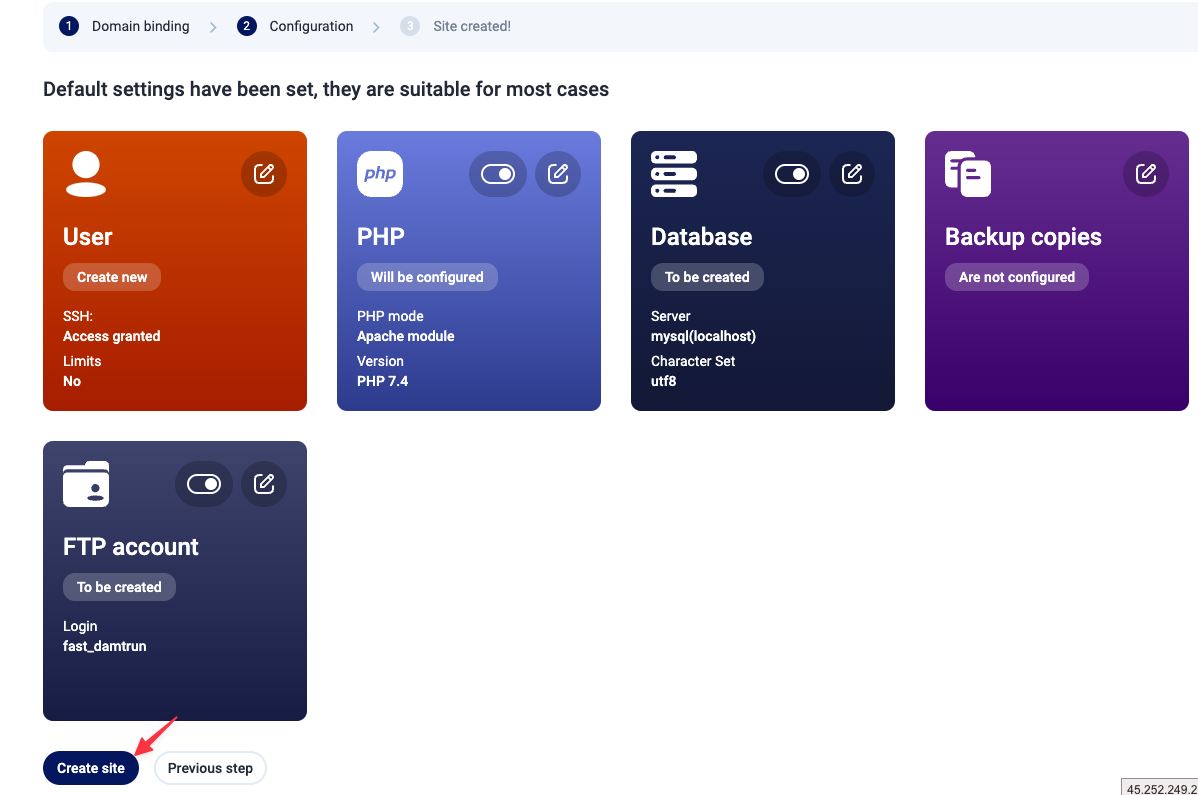This screenshot has width=1198, height=795.
Task: Click the Backup copies documents icon
Action: pyautogui.click(x=968, y=174)
